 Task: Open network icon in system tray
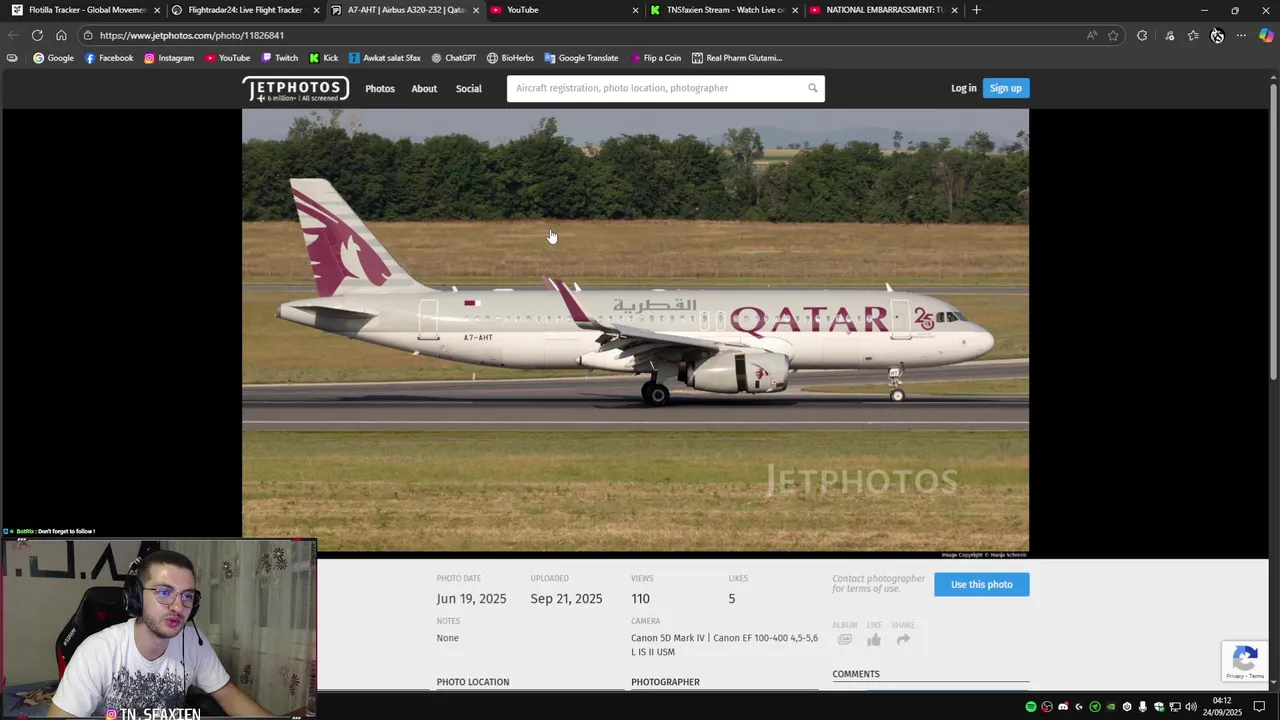pos(1175,707)
